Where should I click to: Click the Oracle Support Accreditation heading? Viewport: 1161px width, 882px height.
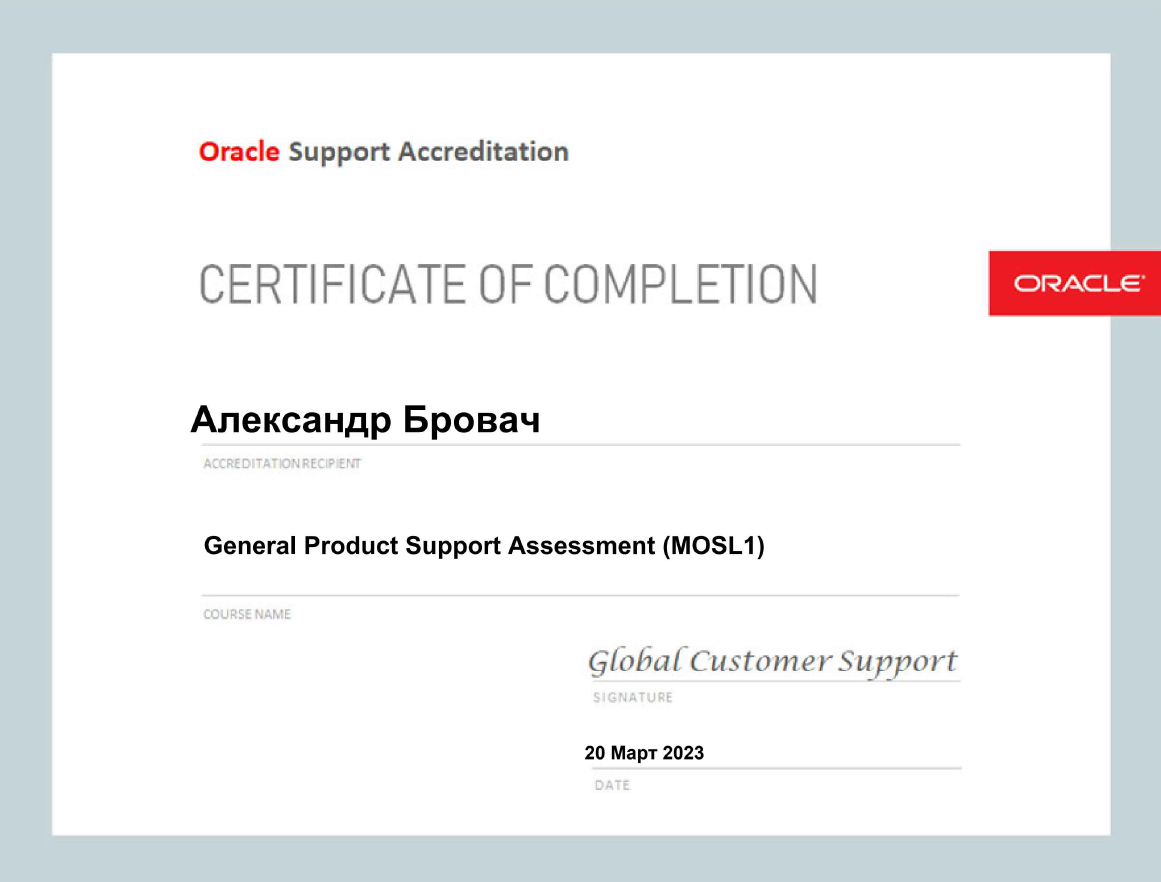[383, 151]
